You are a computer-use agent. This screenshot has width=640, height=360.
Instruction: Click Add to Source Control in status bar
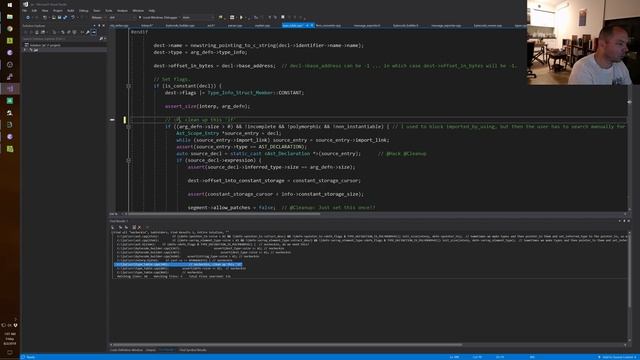tap(618, 357)
